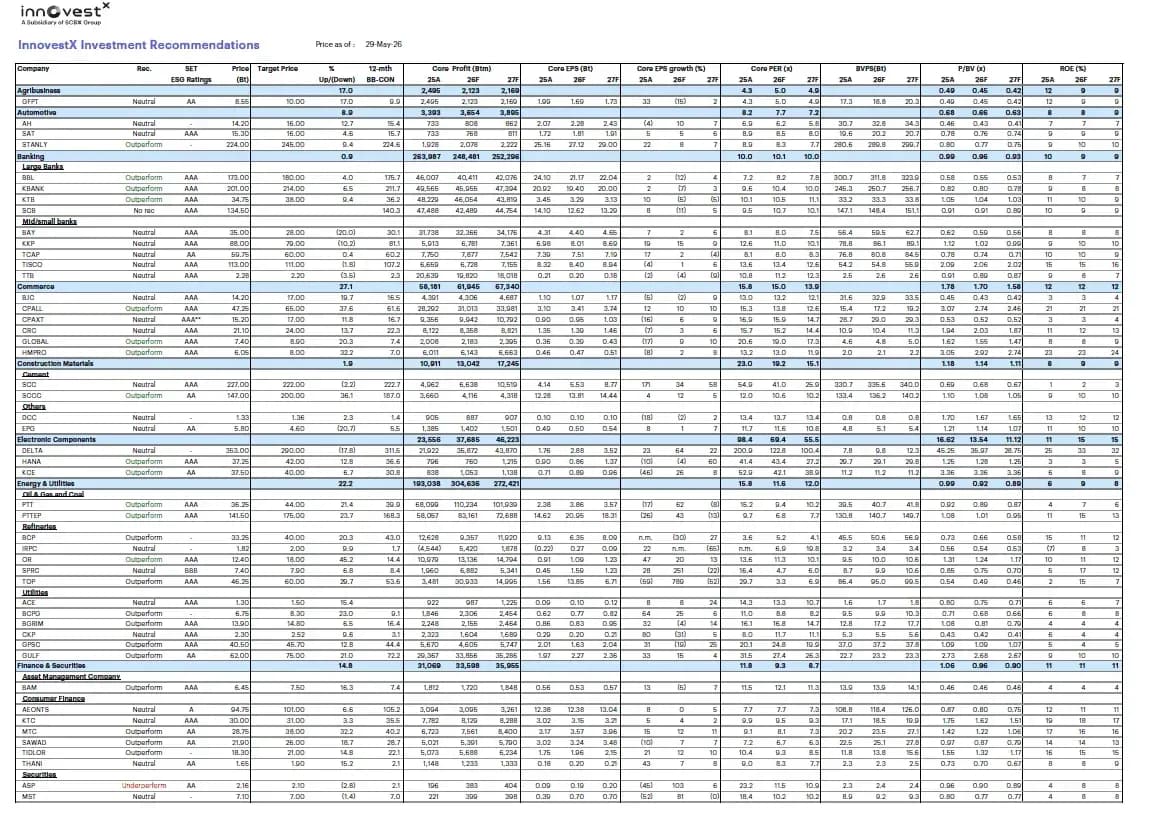The image size is (1154, 818).
Task: Click the TISCO company ticker
Action: [x=32, y=265]
